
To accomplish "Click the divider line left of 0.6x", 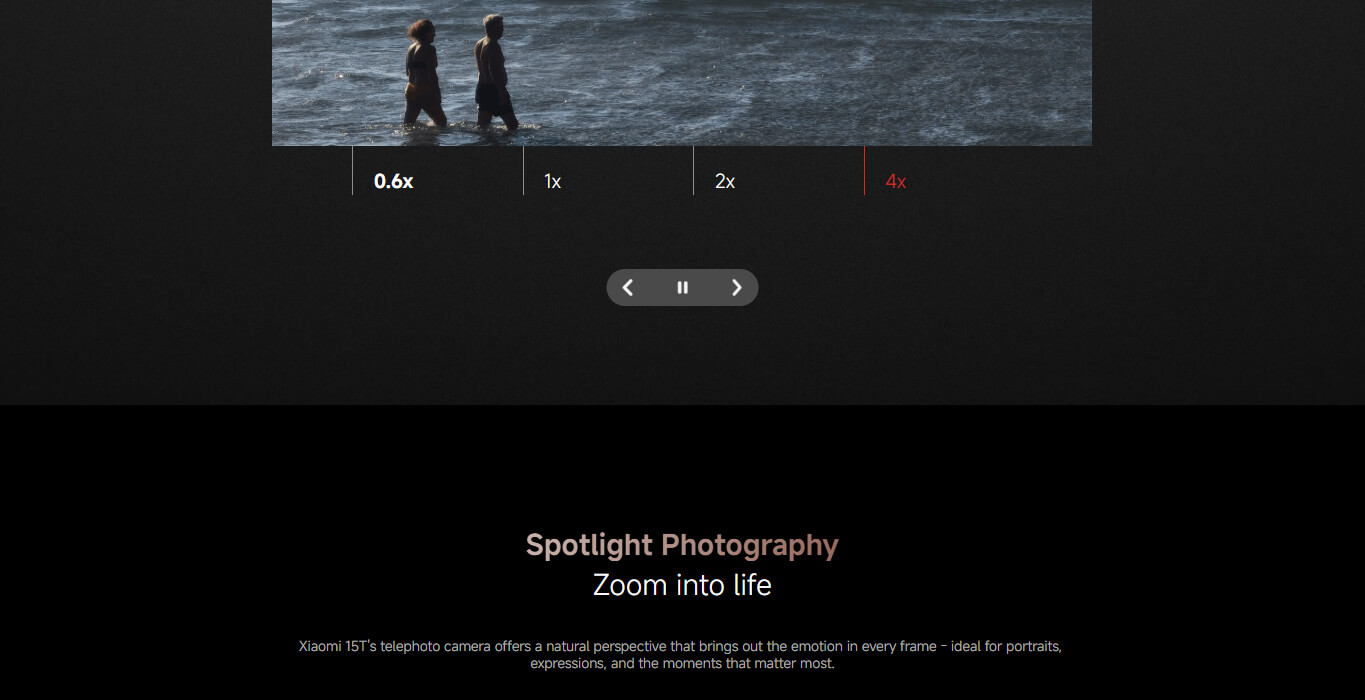I will [x=352, y=170].
